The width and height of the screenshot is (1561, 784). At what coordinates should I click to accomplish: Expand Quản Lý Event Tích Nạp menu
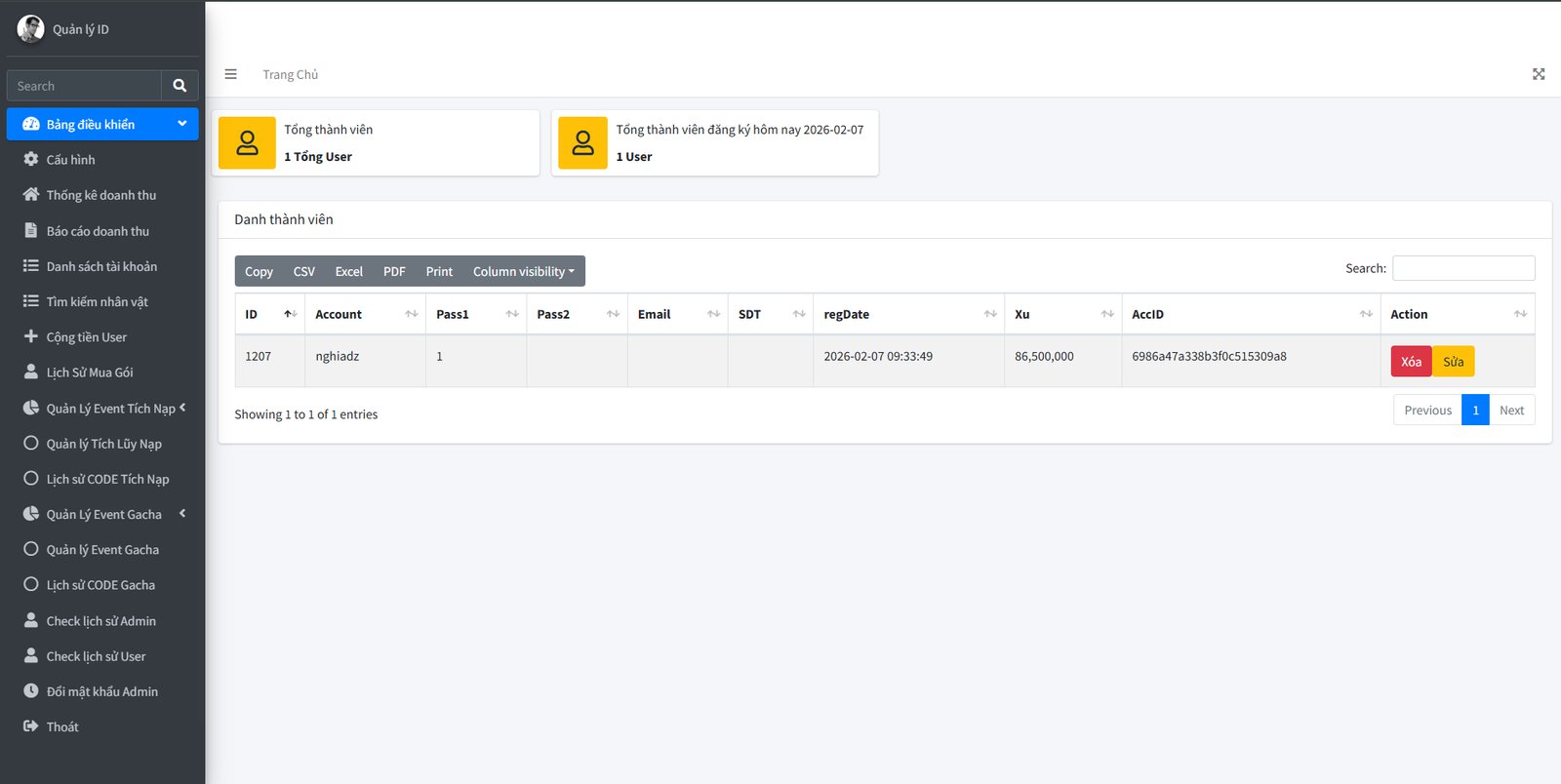(x=181, y=408)
